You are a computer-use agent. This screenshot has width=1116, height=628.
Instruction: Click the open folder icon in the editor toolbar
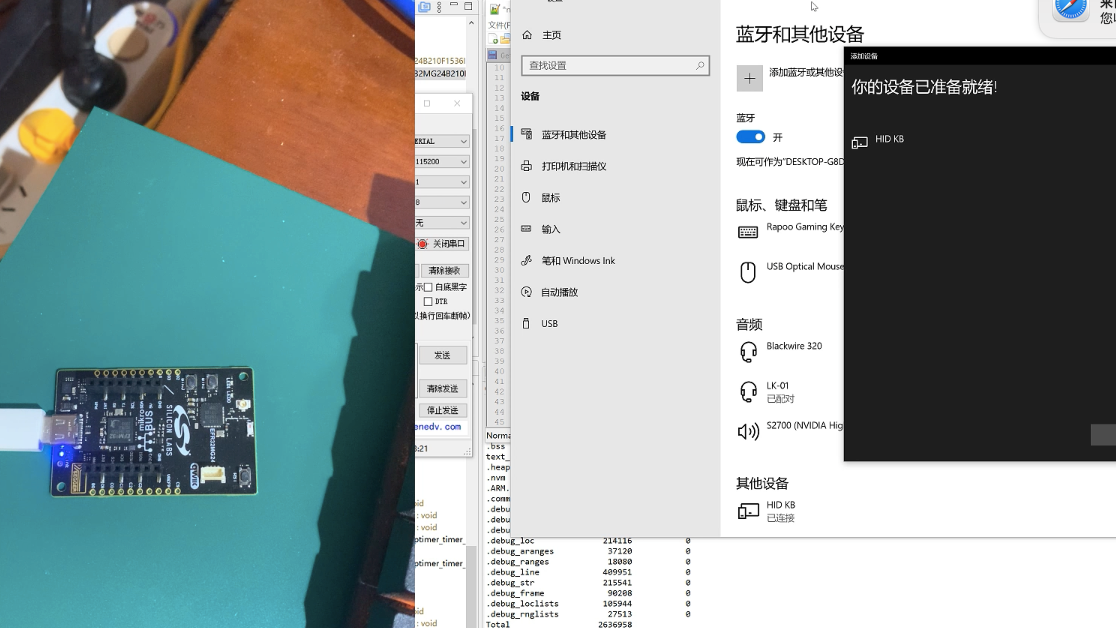[505, 38]
